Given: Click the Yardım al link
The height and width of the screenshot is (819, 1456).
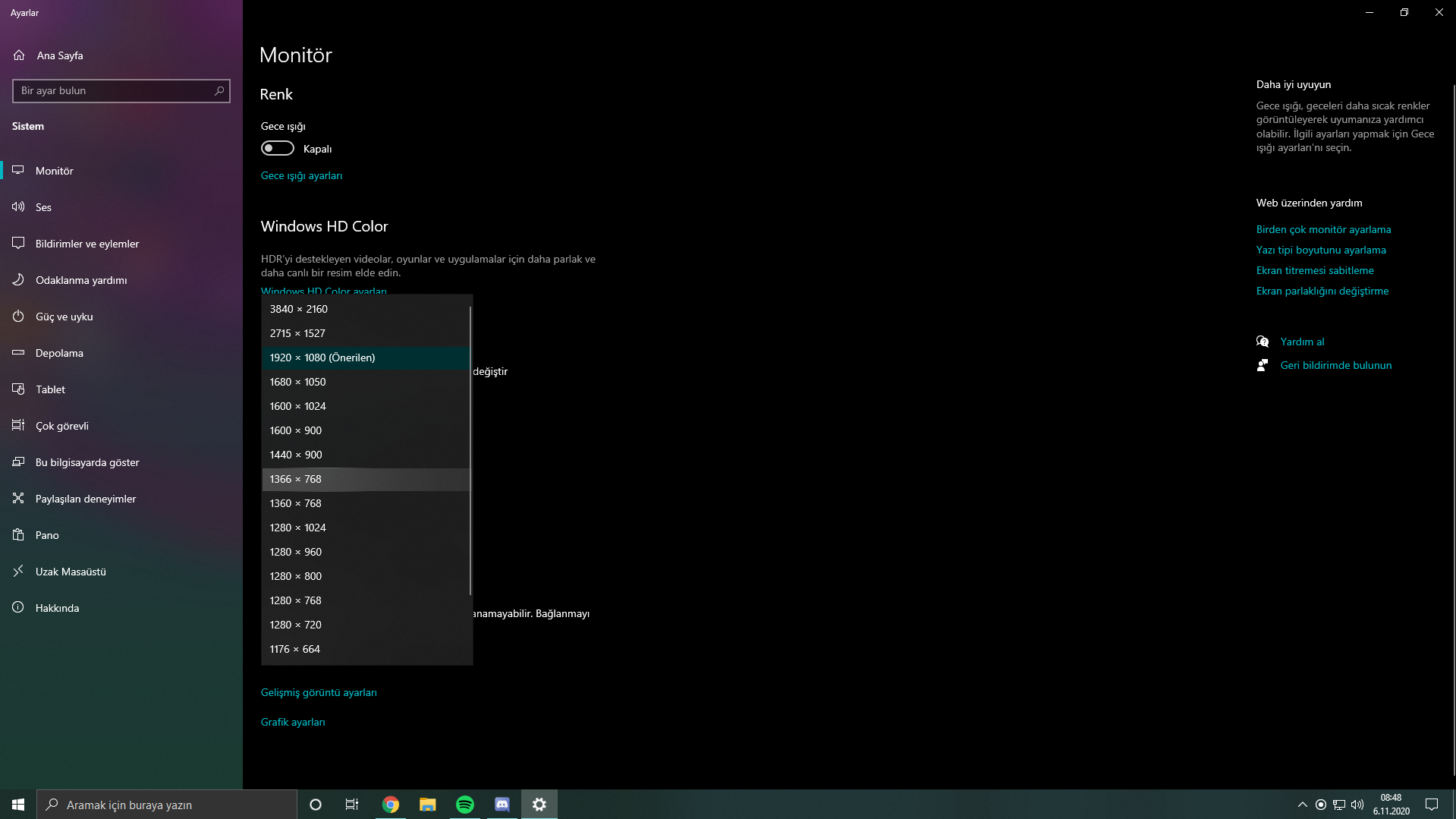Looking at the screenshot, I should click(x=1302, y=342).
